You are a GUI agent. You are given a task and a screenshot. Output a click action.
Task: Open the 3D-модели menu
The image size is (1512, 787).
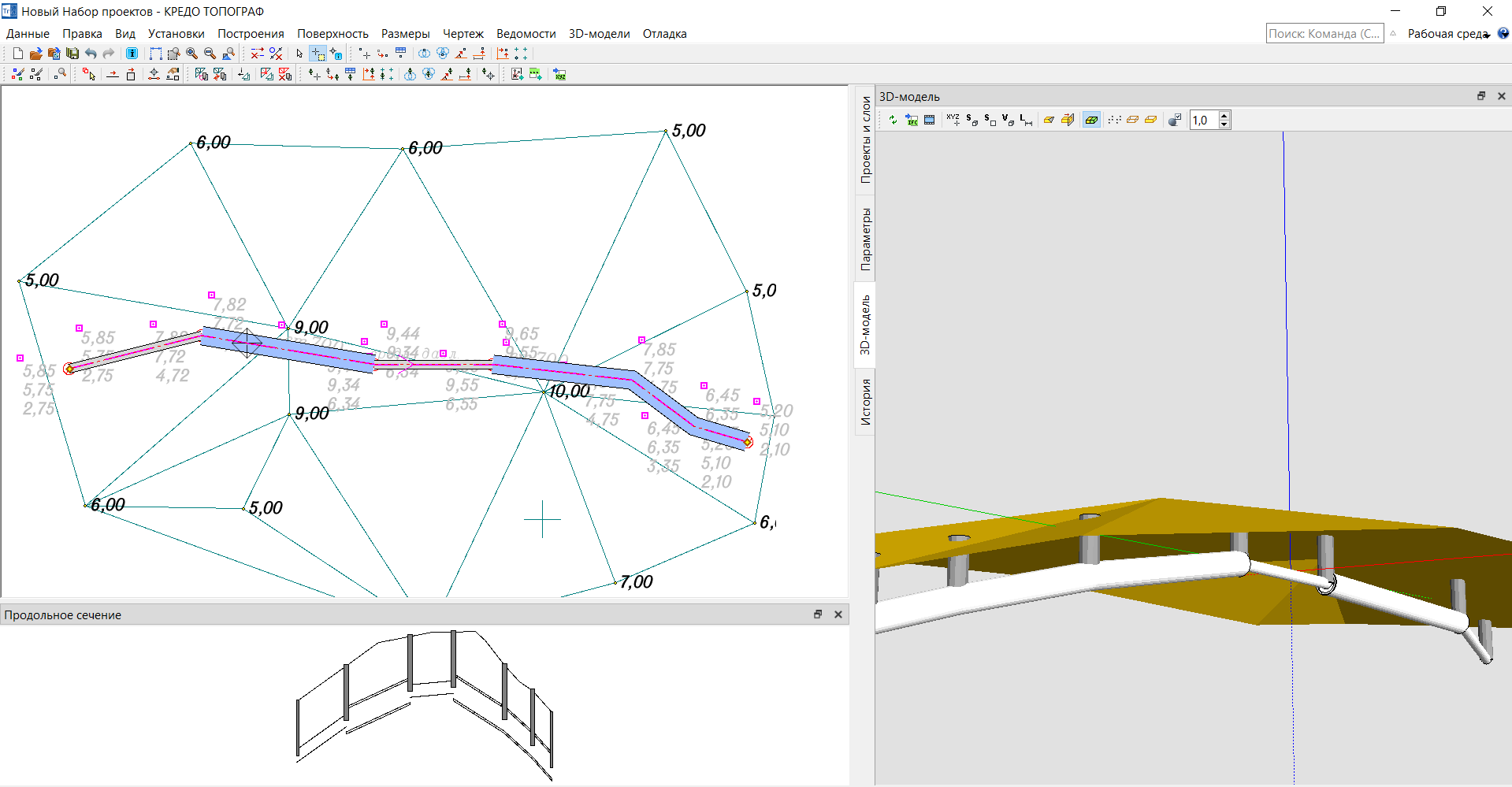point(599,34)
